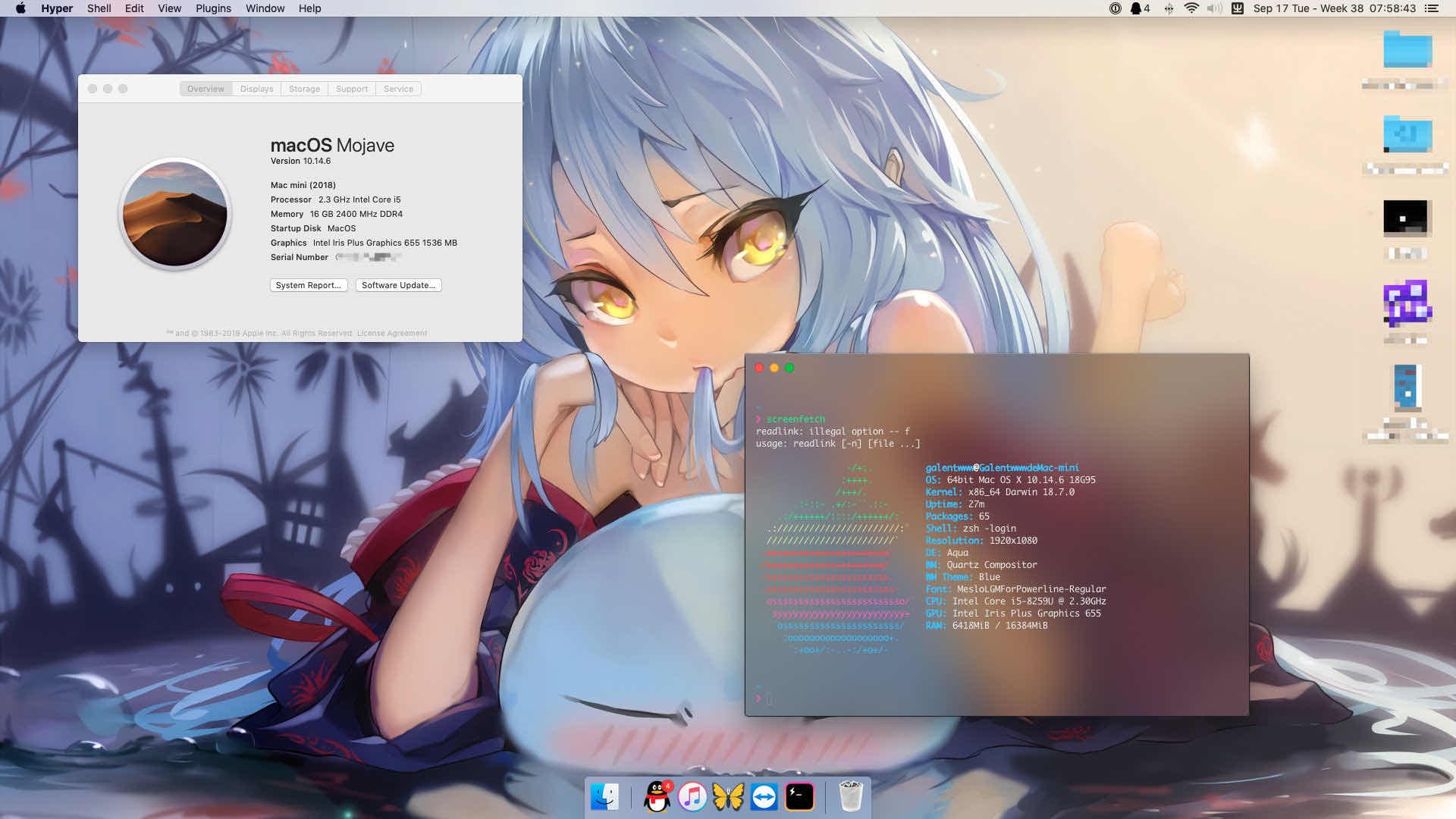The image size is (1456, 819).
Task: Open the blue tower desktop icon
Action: (1406, 387)
